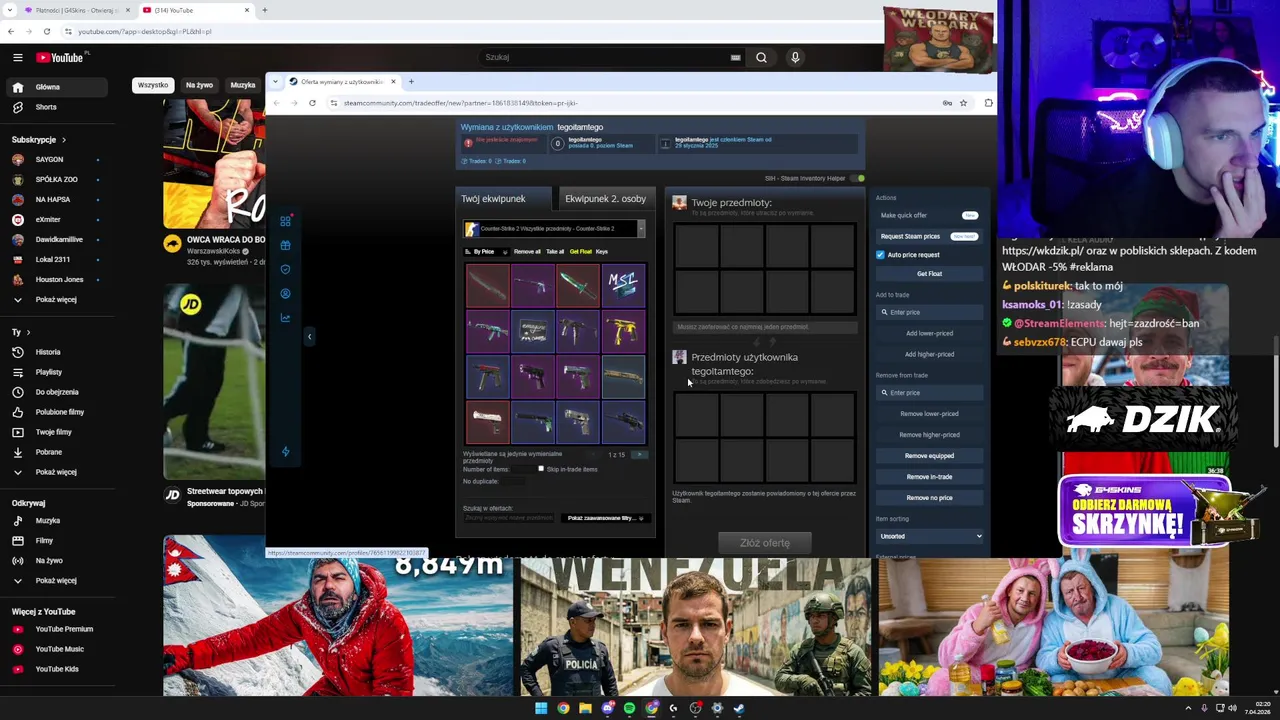This screenshot has width=1280, height=720.
Task: Click the SIH user profile icon in side panel
Action: [x=285, y=293]
